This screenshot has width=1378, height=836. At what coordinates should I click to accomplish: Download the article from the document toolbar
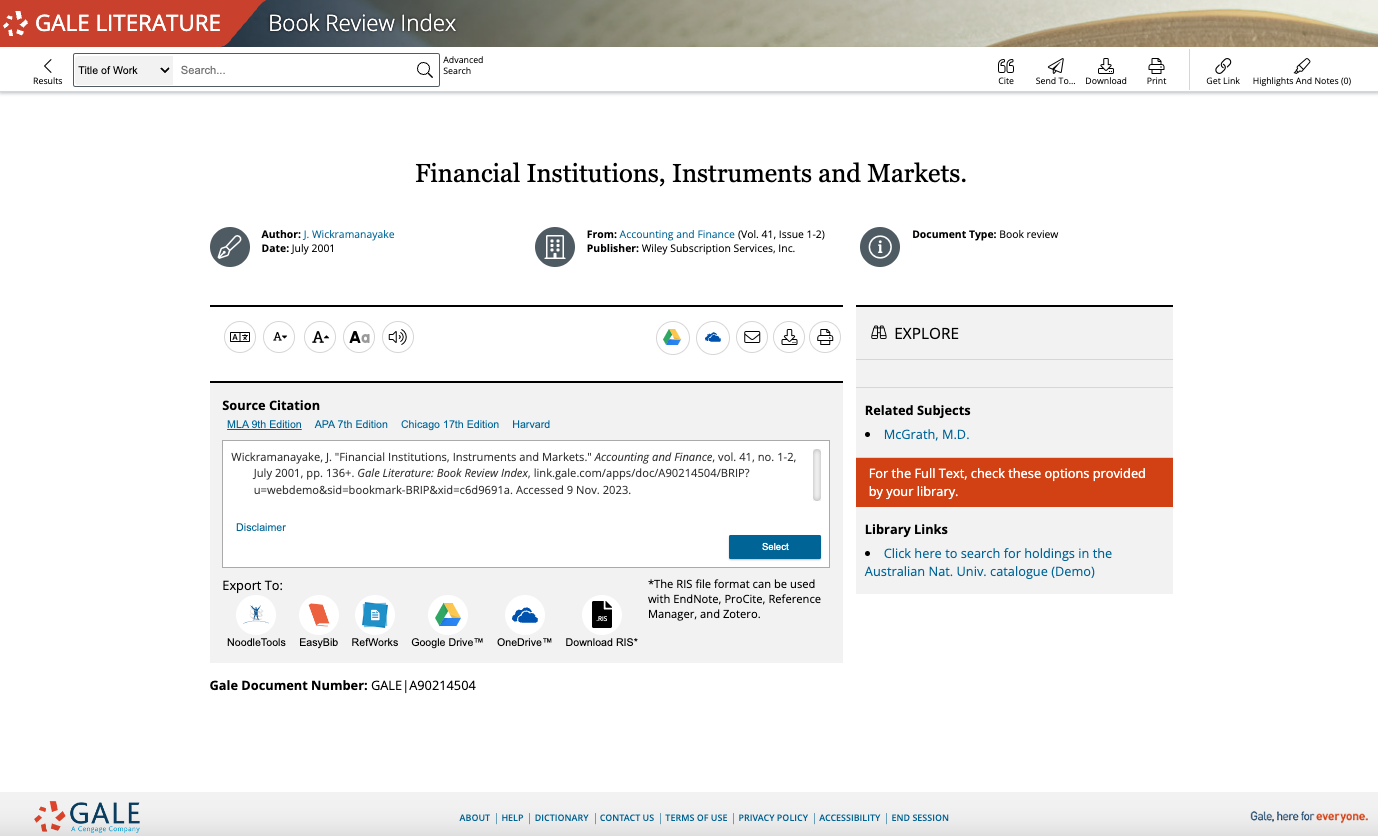[x=789, y=337]
